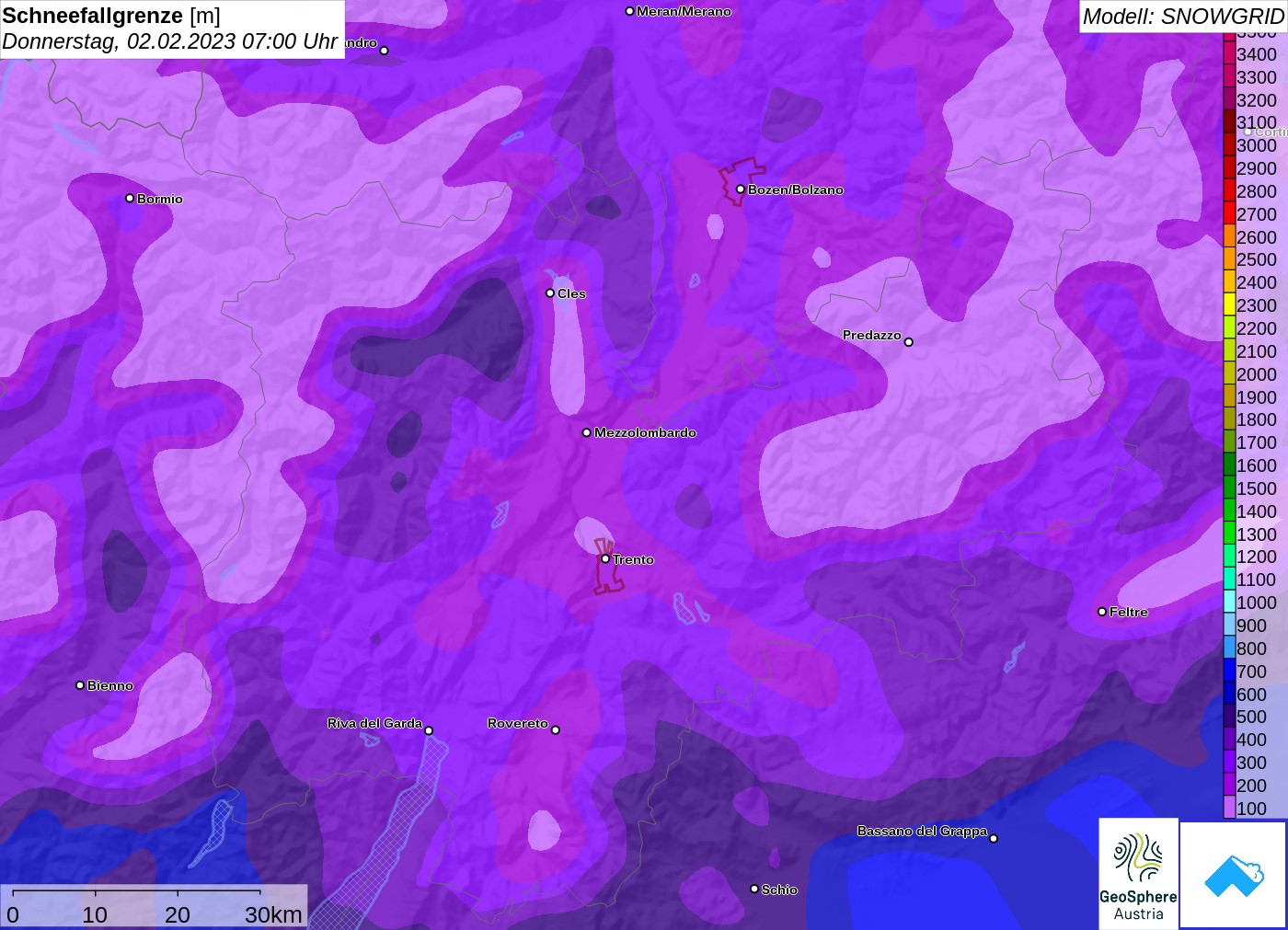This screenshot has height=930, width=1288.
Task: Select the Cles location marker
Action: (x=550, y=293)
